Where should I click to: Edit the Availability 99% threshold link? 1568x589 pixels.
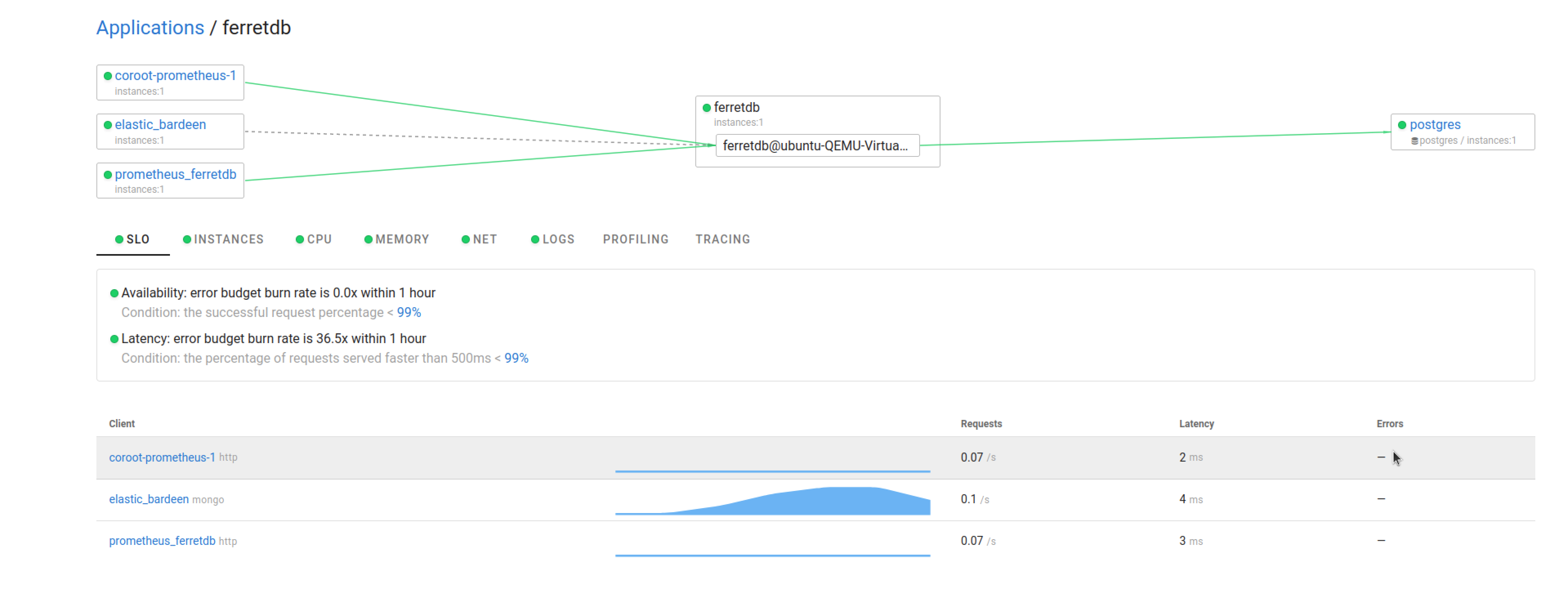pos(409,312)
